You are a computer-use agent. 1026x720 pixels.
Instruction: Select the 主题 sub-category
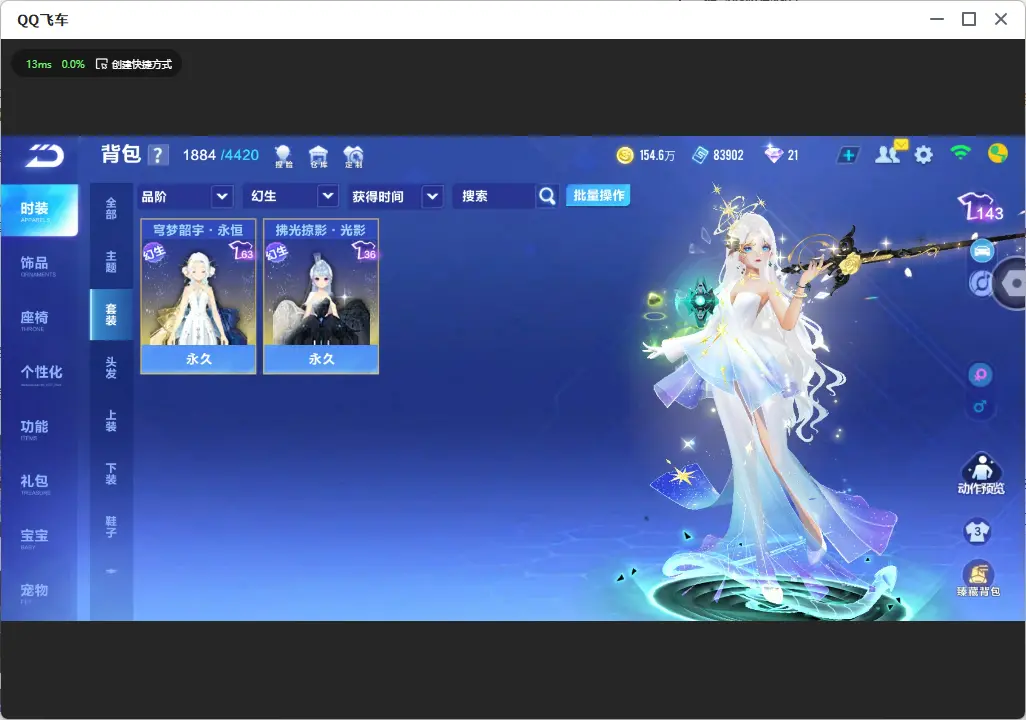[111, 261]
